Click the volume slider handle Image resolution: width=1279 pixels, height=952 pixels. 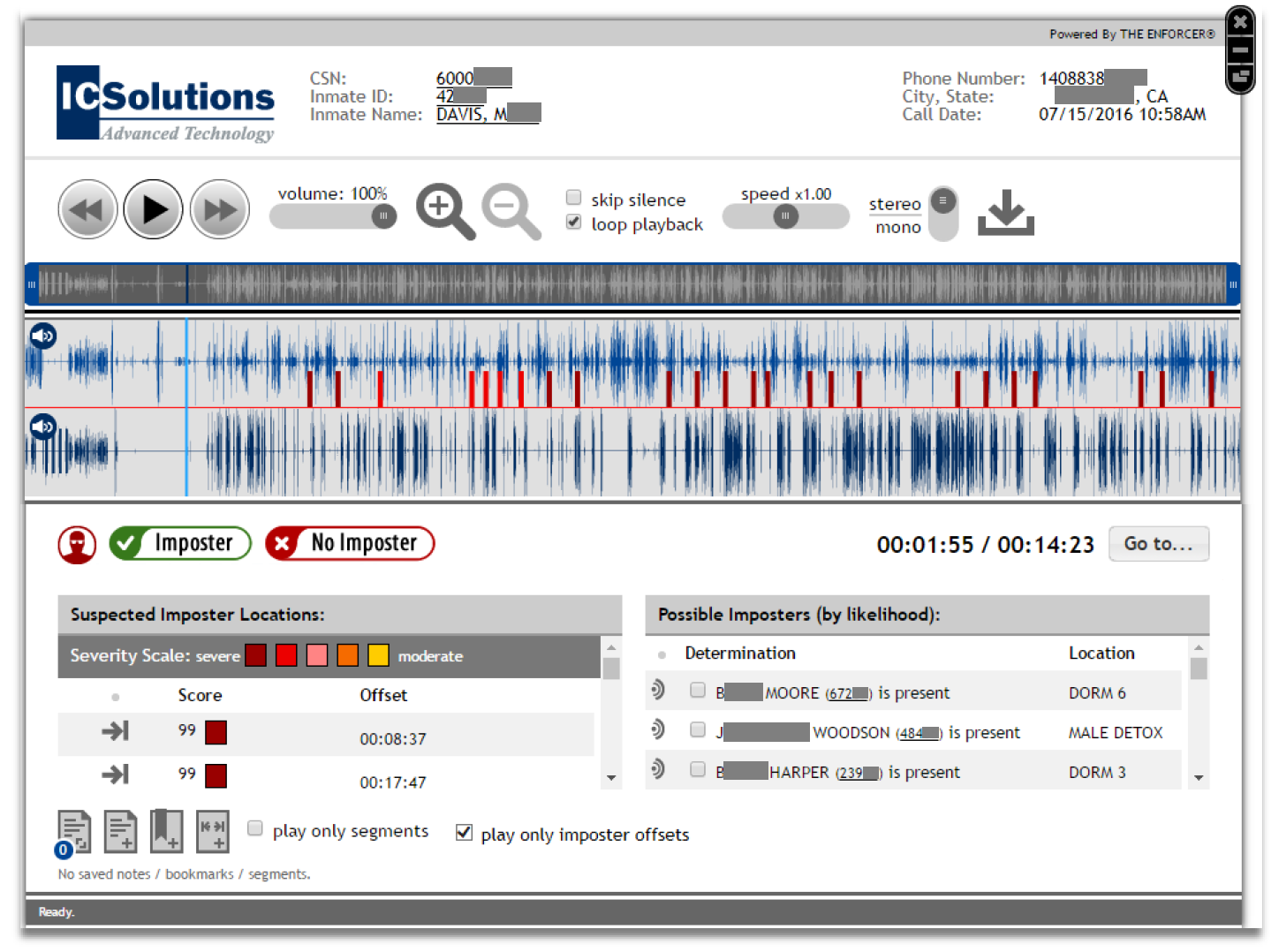pyautogui.click(x=383, y=216)
